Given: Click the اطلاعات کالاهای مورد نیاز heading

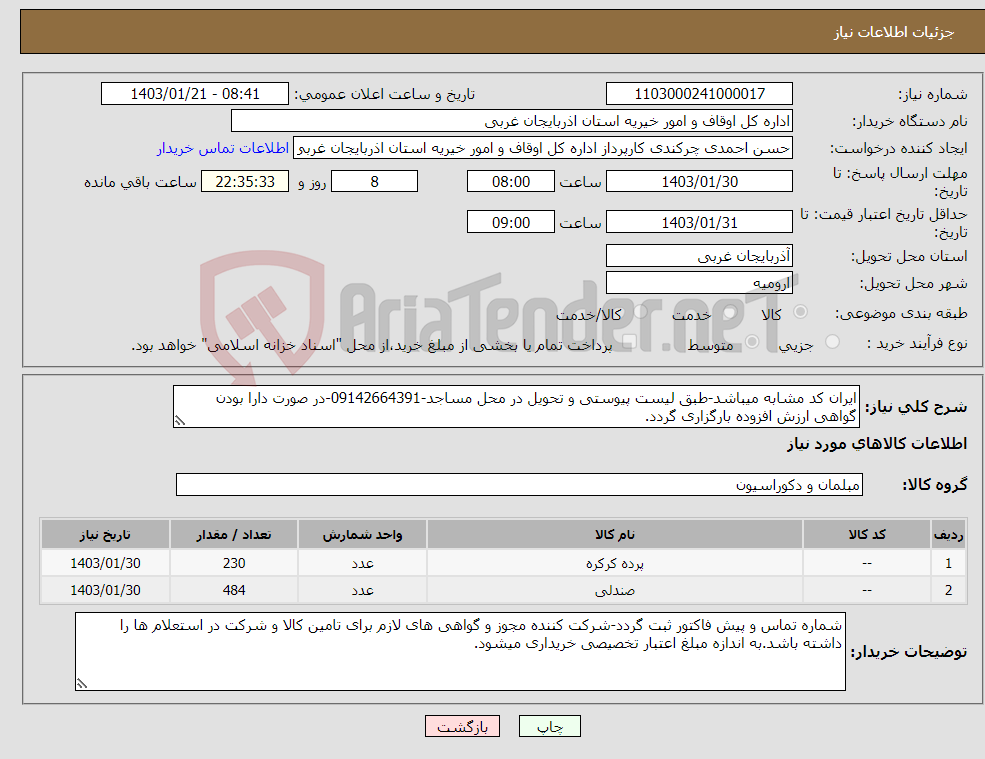Looking at the screenshot, I should click(x=877, y=444).
